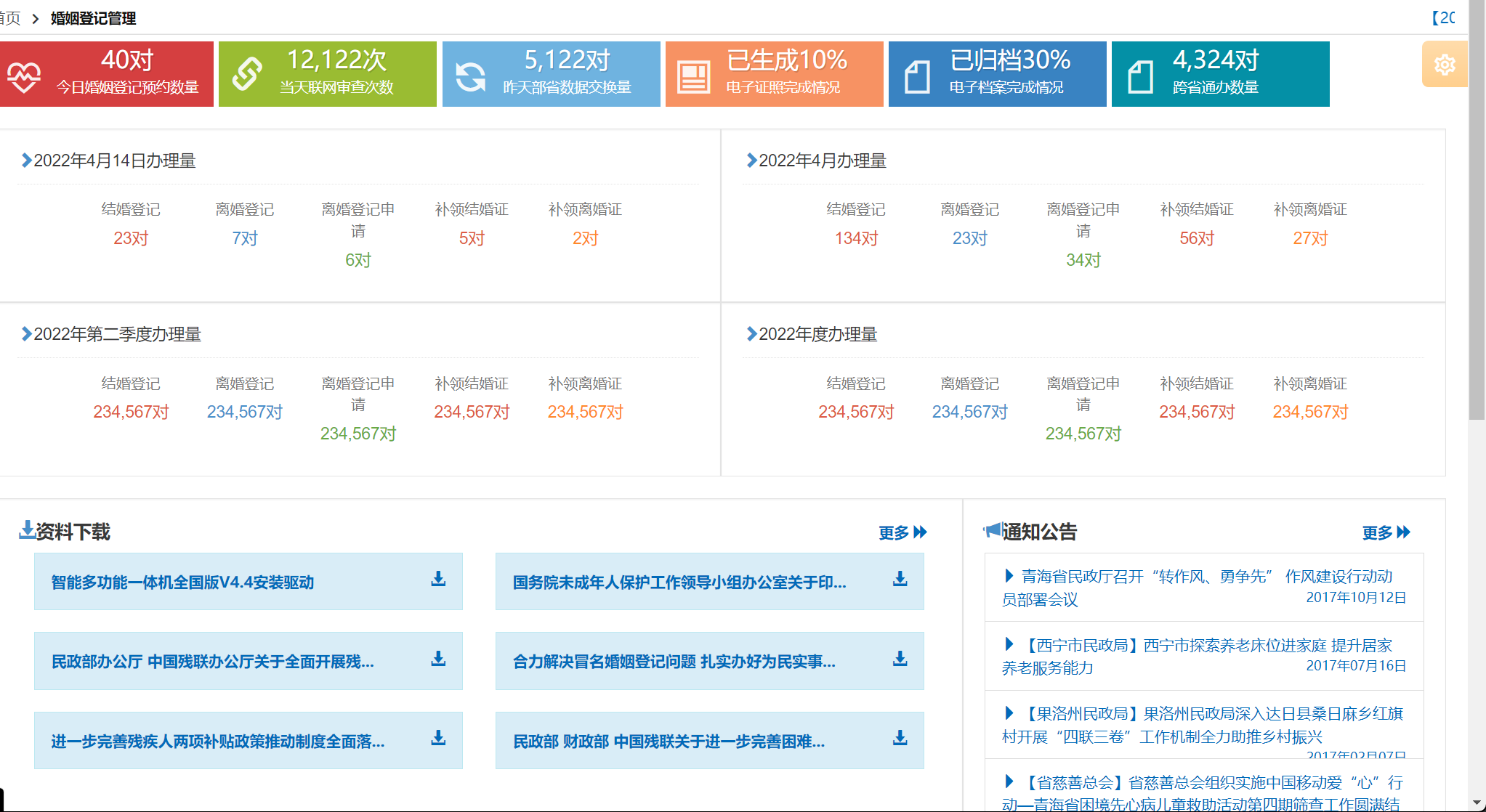Open download item 合力解决冒名婚姻登记问题 扎实办好为民实事...
This screenshot has height=812, width=1486.
tap(710, 661)
